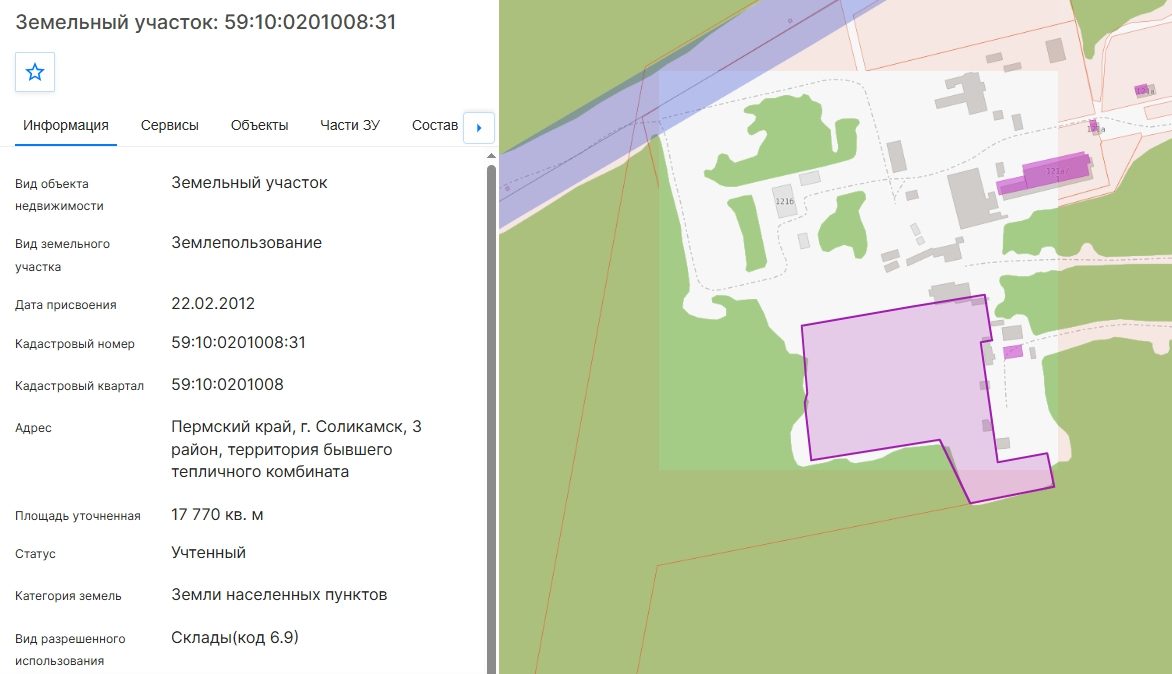Viewport: 1172px width, 674px height.
Task: Click the label Категория земель
Action: [x=68, y=596]
